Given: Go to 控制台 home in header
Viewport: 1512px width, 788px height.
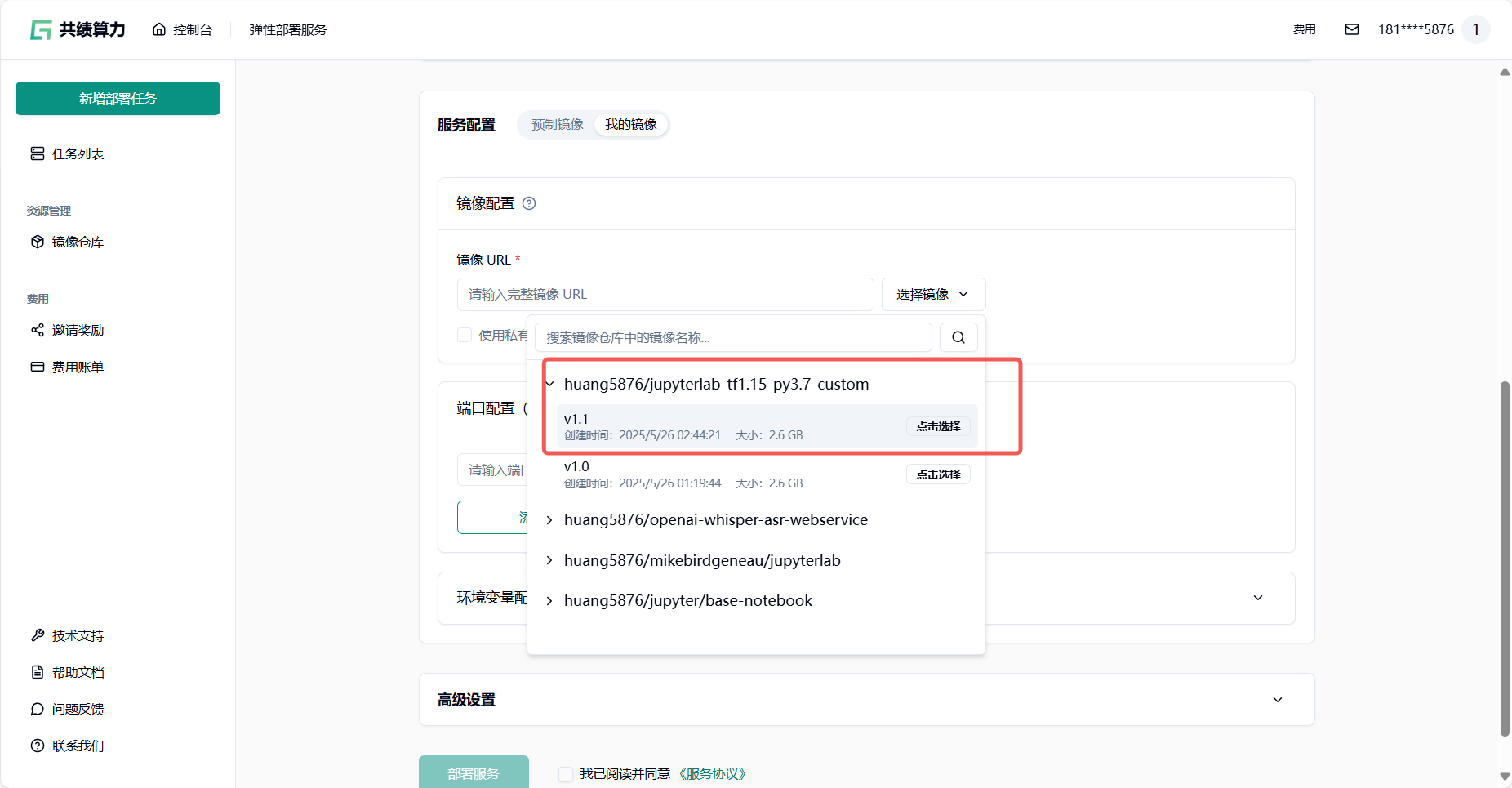Looking at the screenshot, I should pos(183,29).
